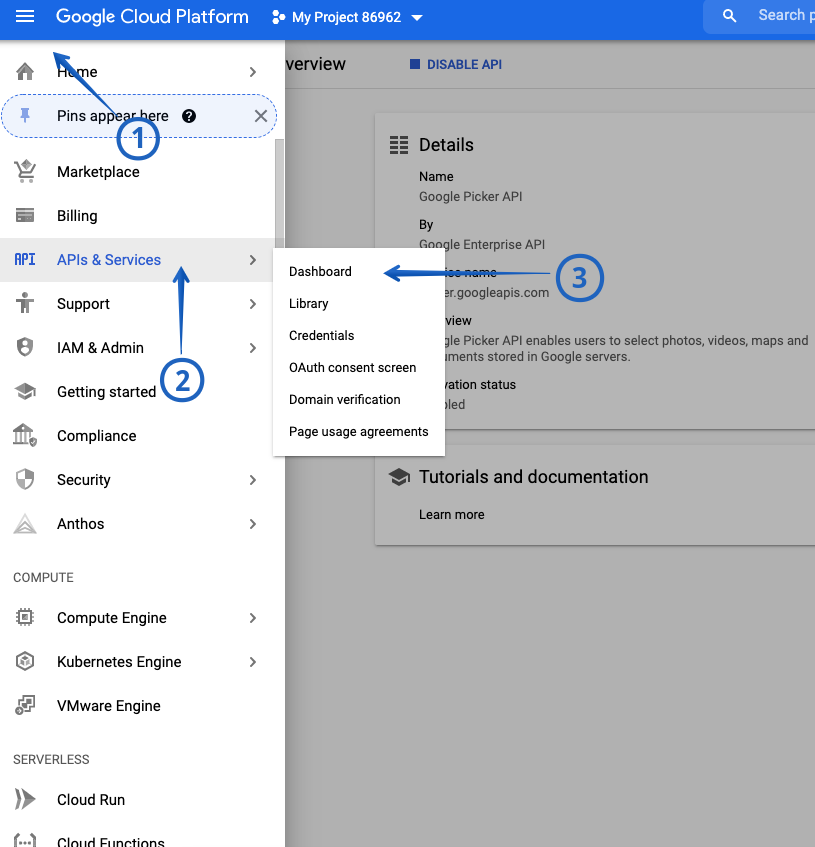
Task: Open the navigation hamburger menu
Action: 25,15
